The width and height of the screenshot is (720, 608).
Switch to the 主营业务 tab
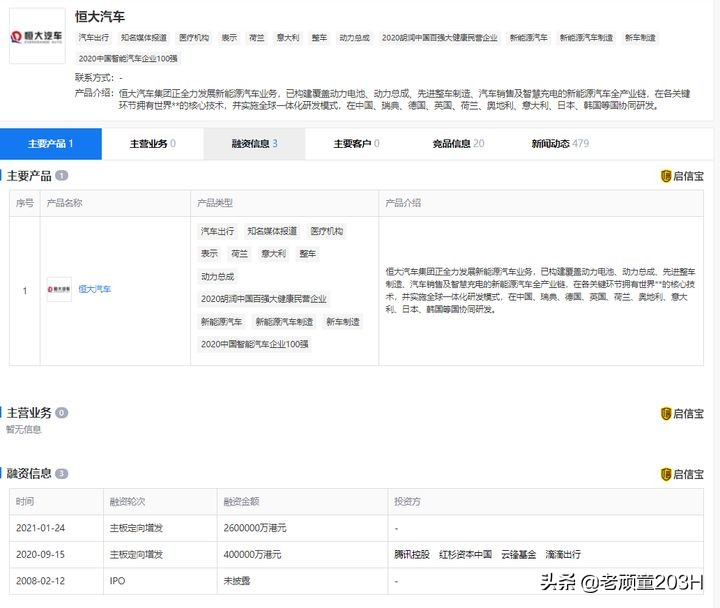tap(152, 144)
